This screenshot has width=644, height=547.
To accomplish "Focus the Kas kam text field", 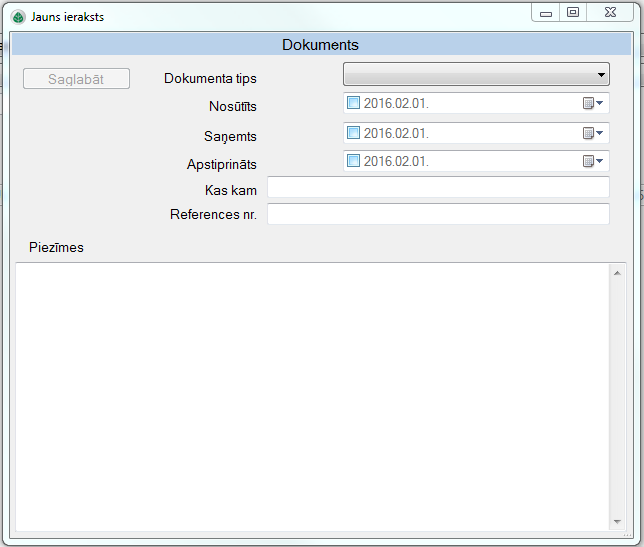I will pyautogui.click(x=438, y=188).
